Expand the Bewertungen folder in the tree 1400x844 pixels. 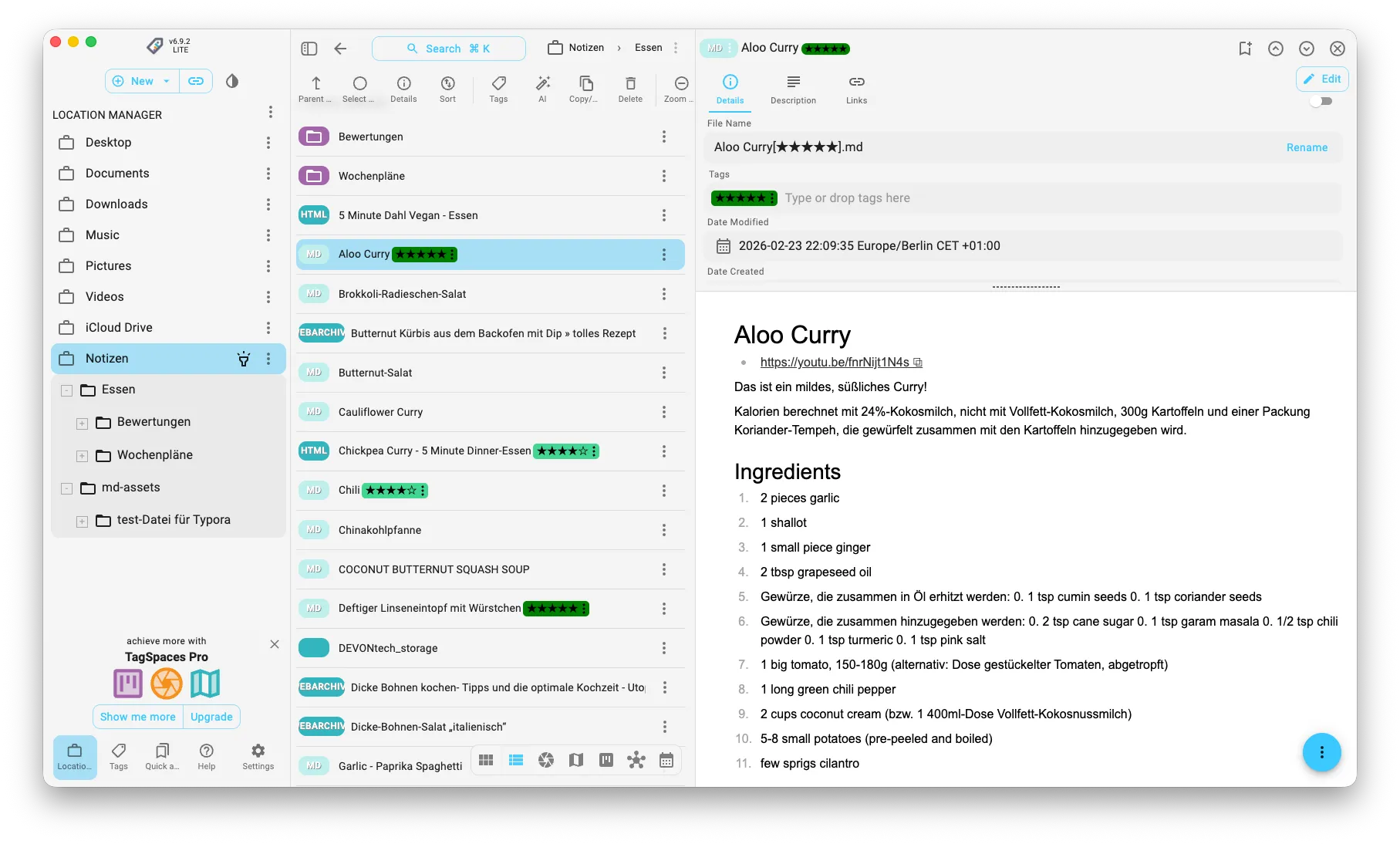tap(82, 423)
